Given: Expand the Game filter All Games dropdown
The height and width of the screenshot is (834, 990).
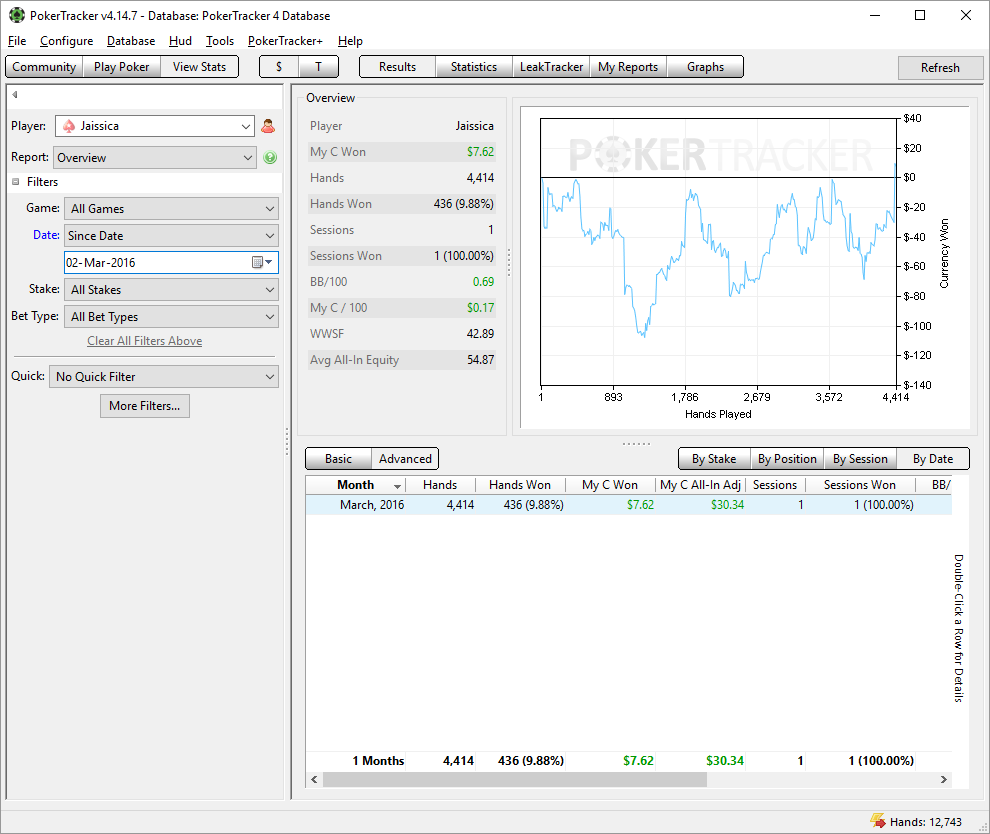Looking at the screenshot, I should 171,209.
